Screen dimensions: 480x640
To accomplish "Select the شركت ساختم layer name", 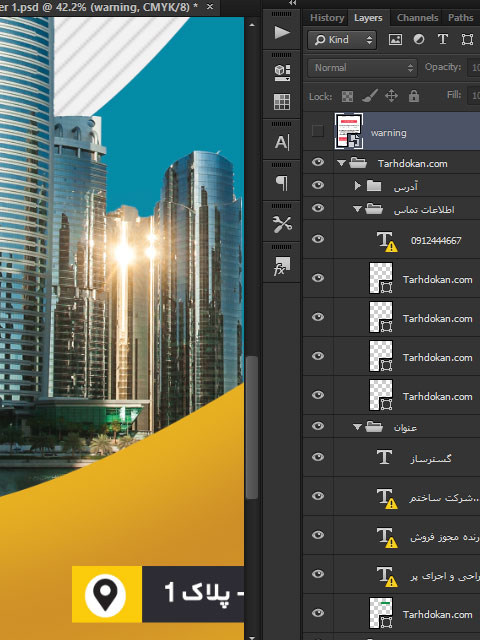I will (444, 498).
